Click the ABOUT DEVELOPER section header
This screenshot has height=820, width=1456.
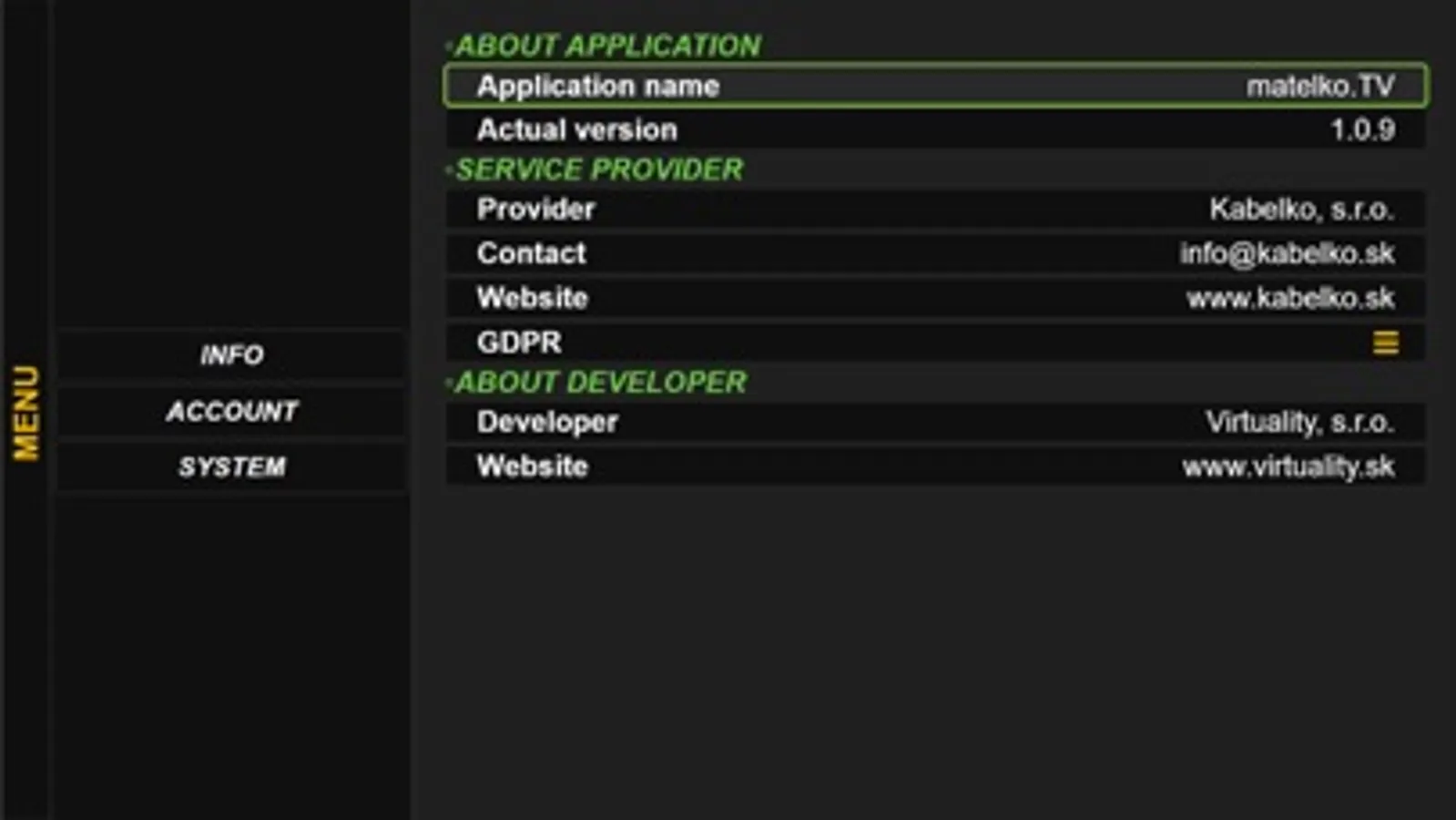coord(600,382)
